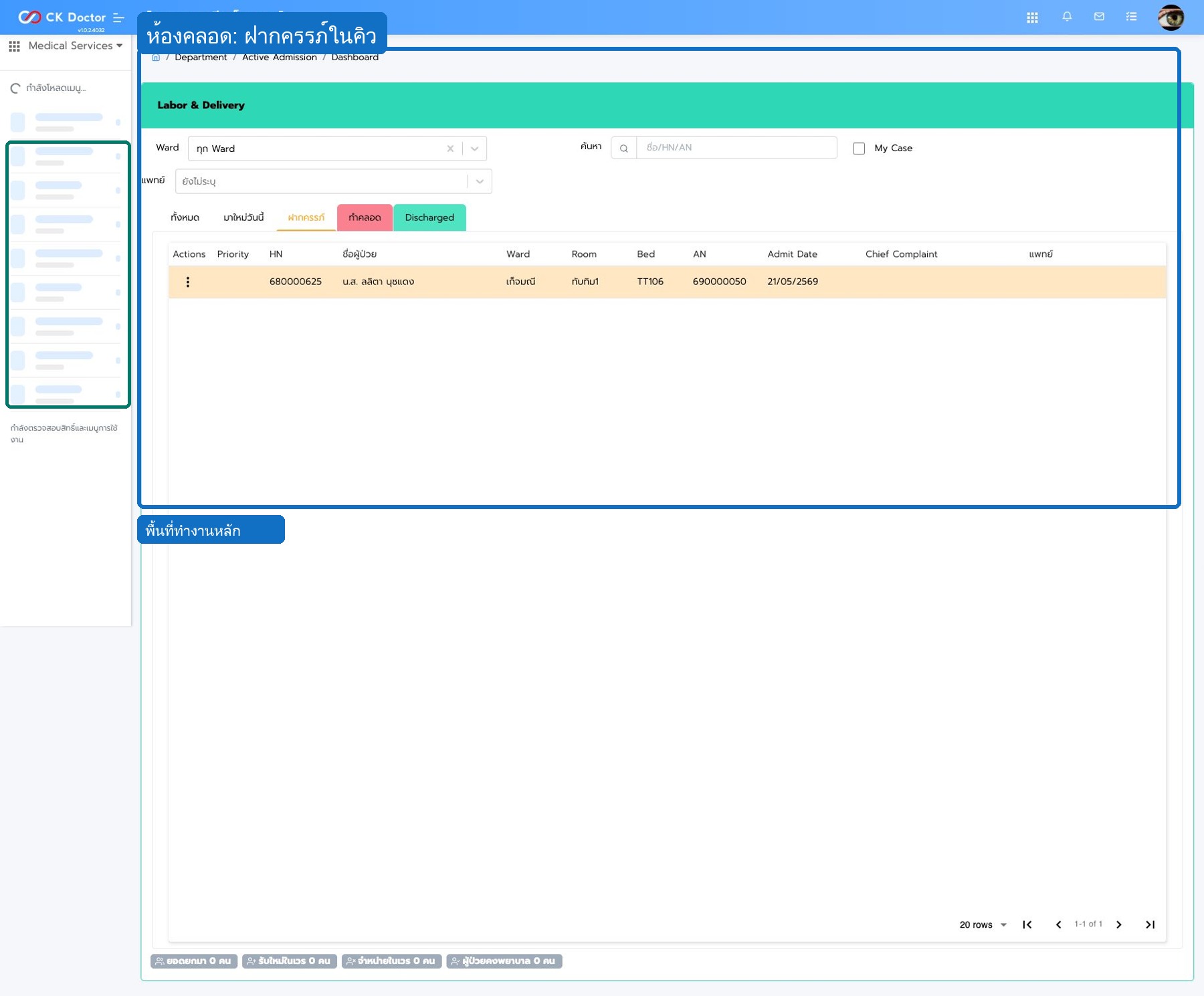Open the user avatar menu
Screen dimensions: 1204x996
coord(1171,17)
